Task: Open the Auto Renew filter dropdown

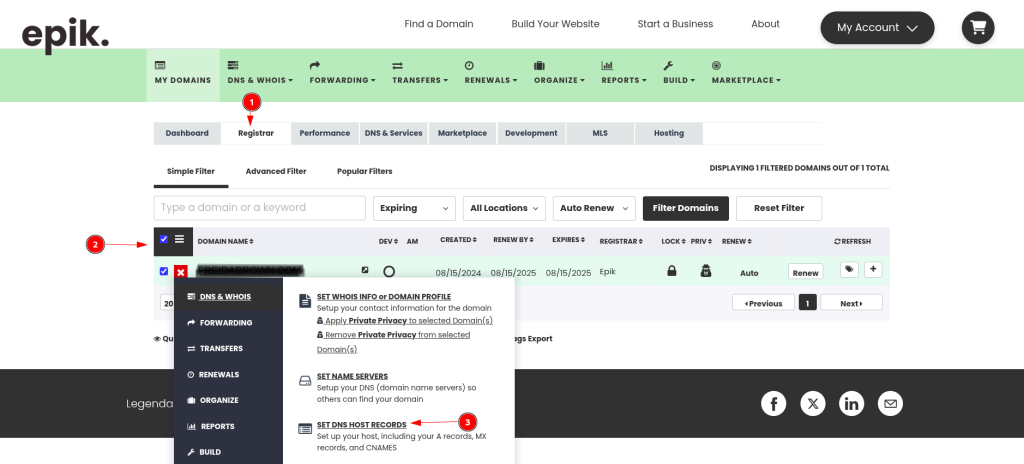Action: pyautogui.click(x=594, y=208)
